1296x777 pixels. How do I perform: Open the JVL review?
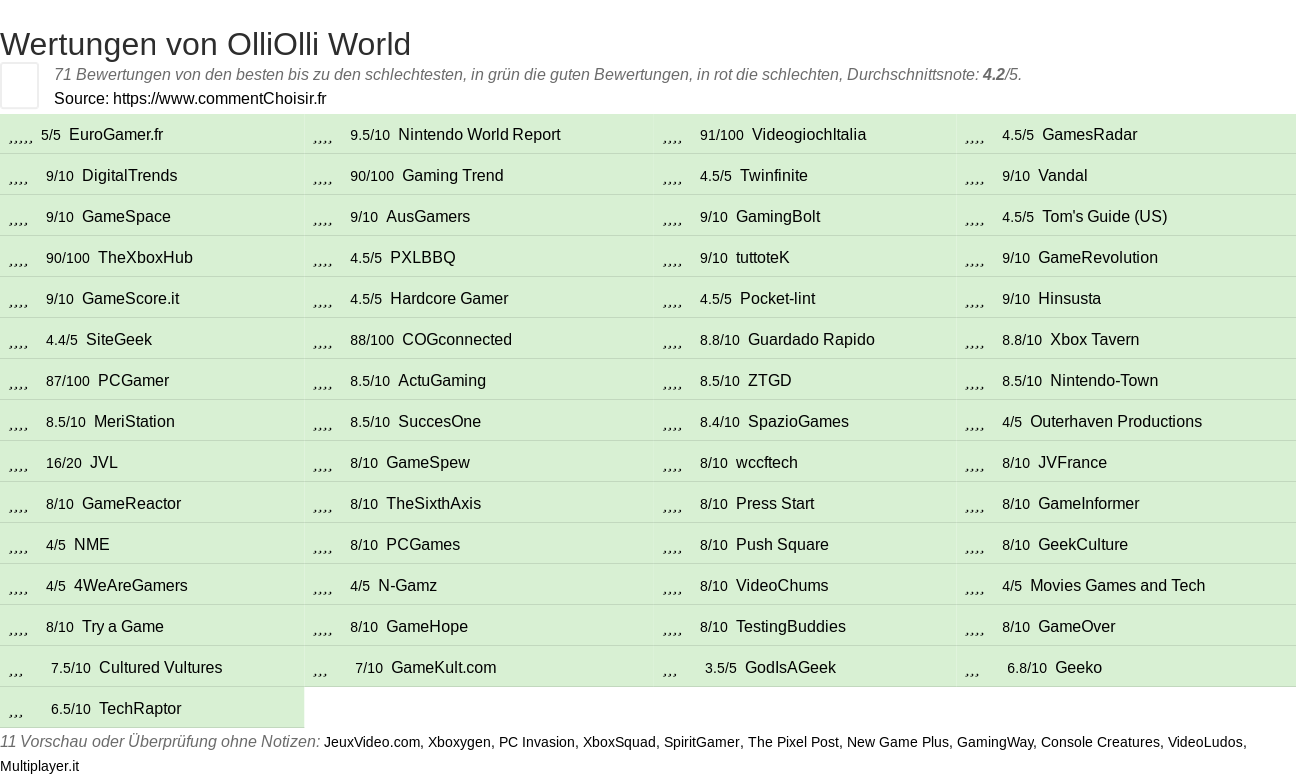(x=103, y=463)
